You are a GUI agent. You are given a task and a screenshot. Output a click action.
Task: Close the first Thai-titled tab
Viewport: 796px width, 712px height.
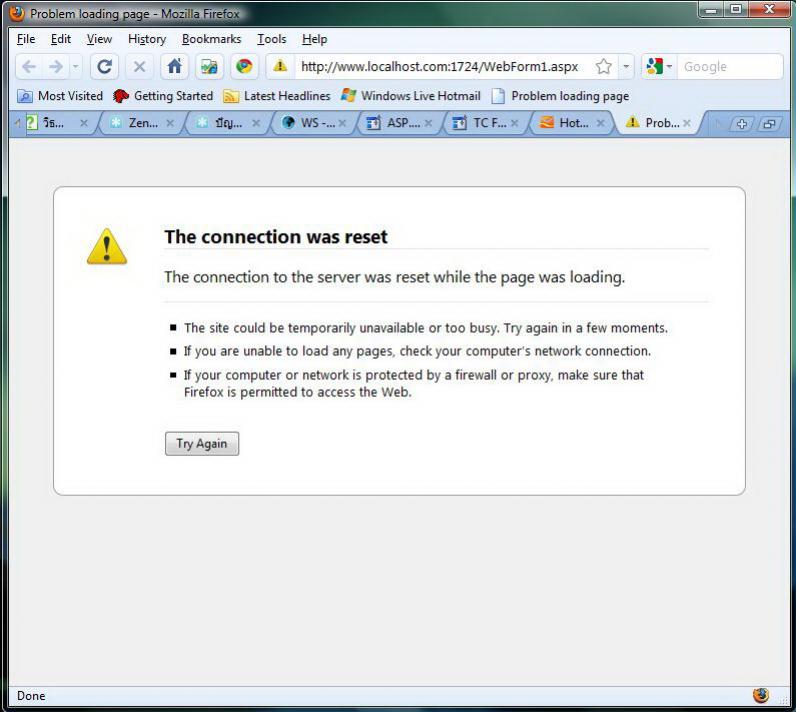coord(84,123)
